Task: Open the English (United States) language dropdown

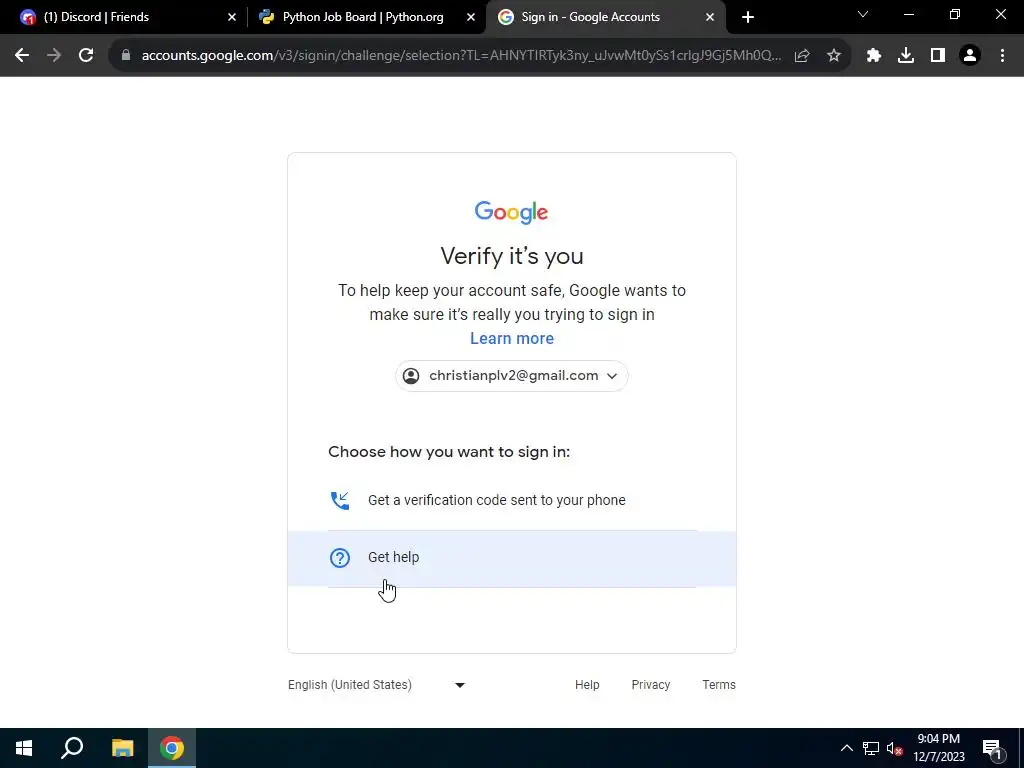Action: pos(377,684)
